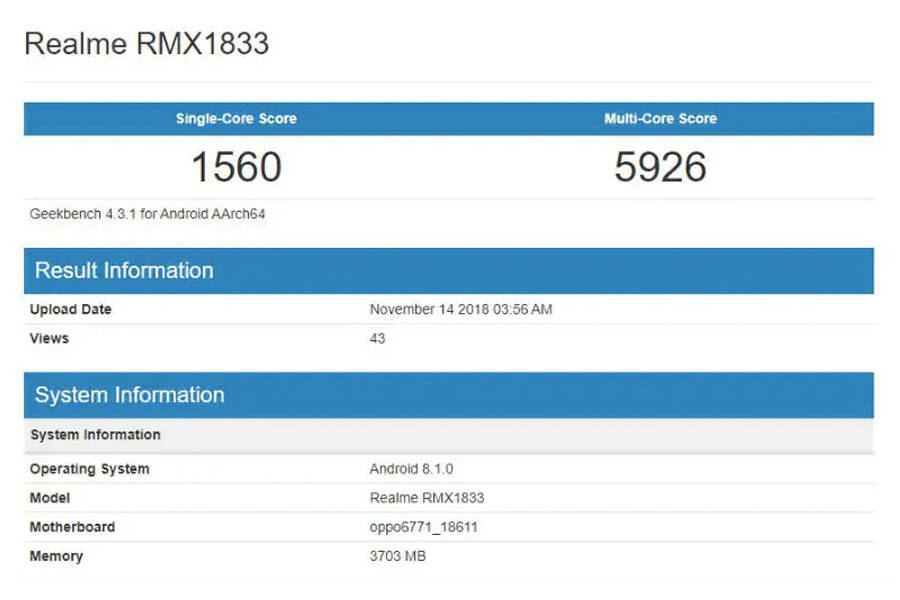The width and height of the screenshot is (900, 600).
Task: Select the Android 8.1.0 value
Action: 413,469
